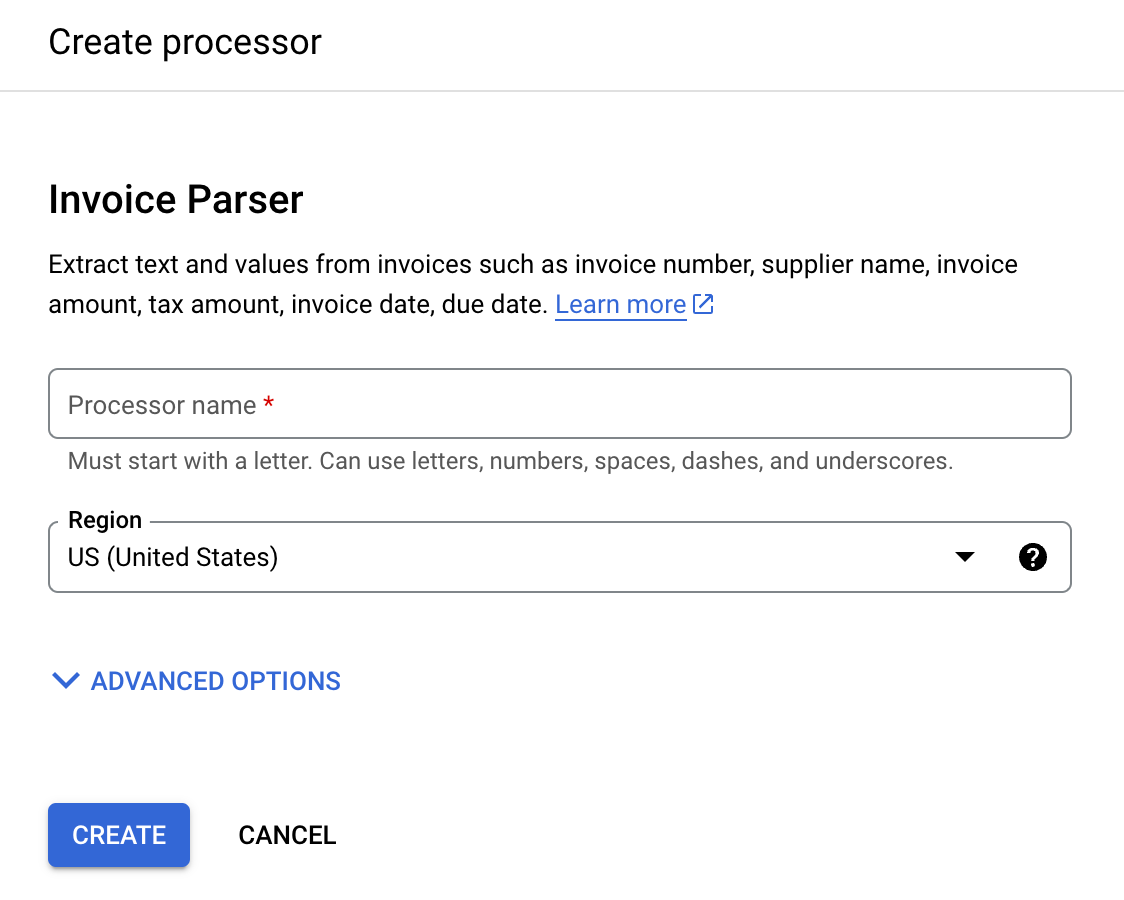This screenshot has width=1124, height=900.
Task: Cancel processor creation with CANCEL
Action: tap(287, 835)
